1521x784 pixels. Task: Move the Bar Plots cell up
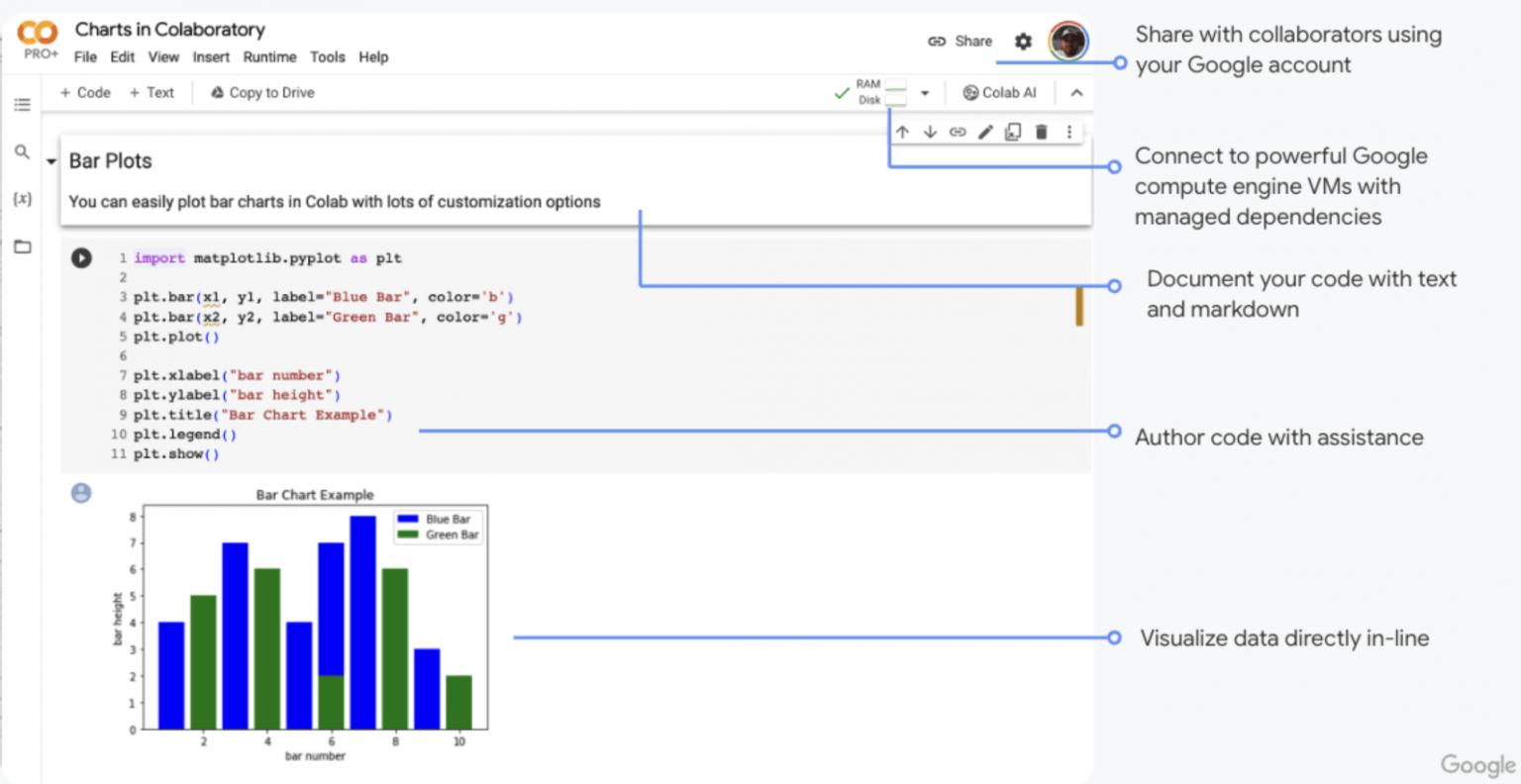[902, 132]
